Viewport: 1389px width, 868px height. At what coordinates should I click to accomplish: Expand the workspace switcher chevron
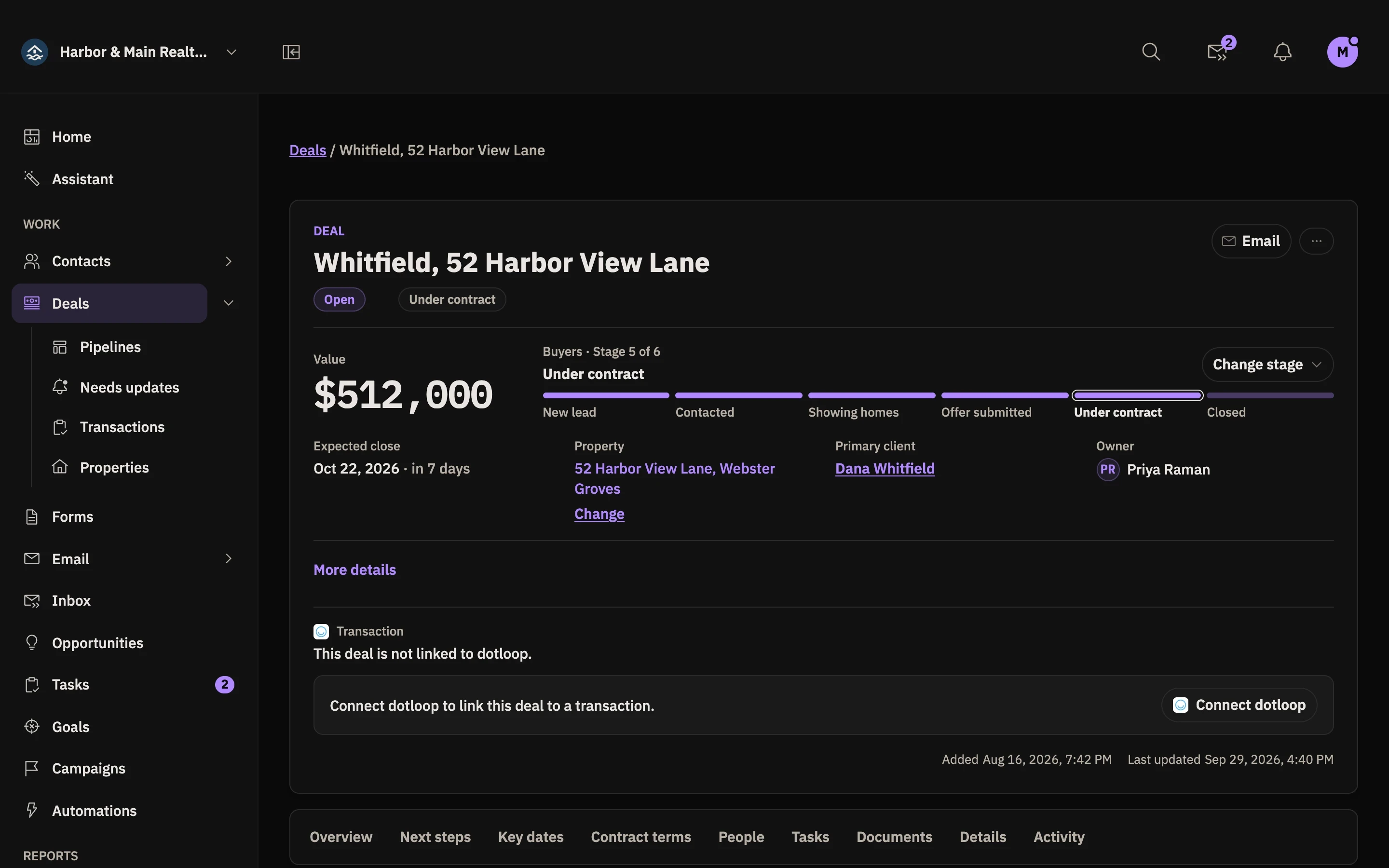click(x=231, y=52)
